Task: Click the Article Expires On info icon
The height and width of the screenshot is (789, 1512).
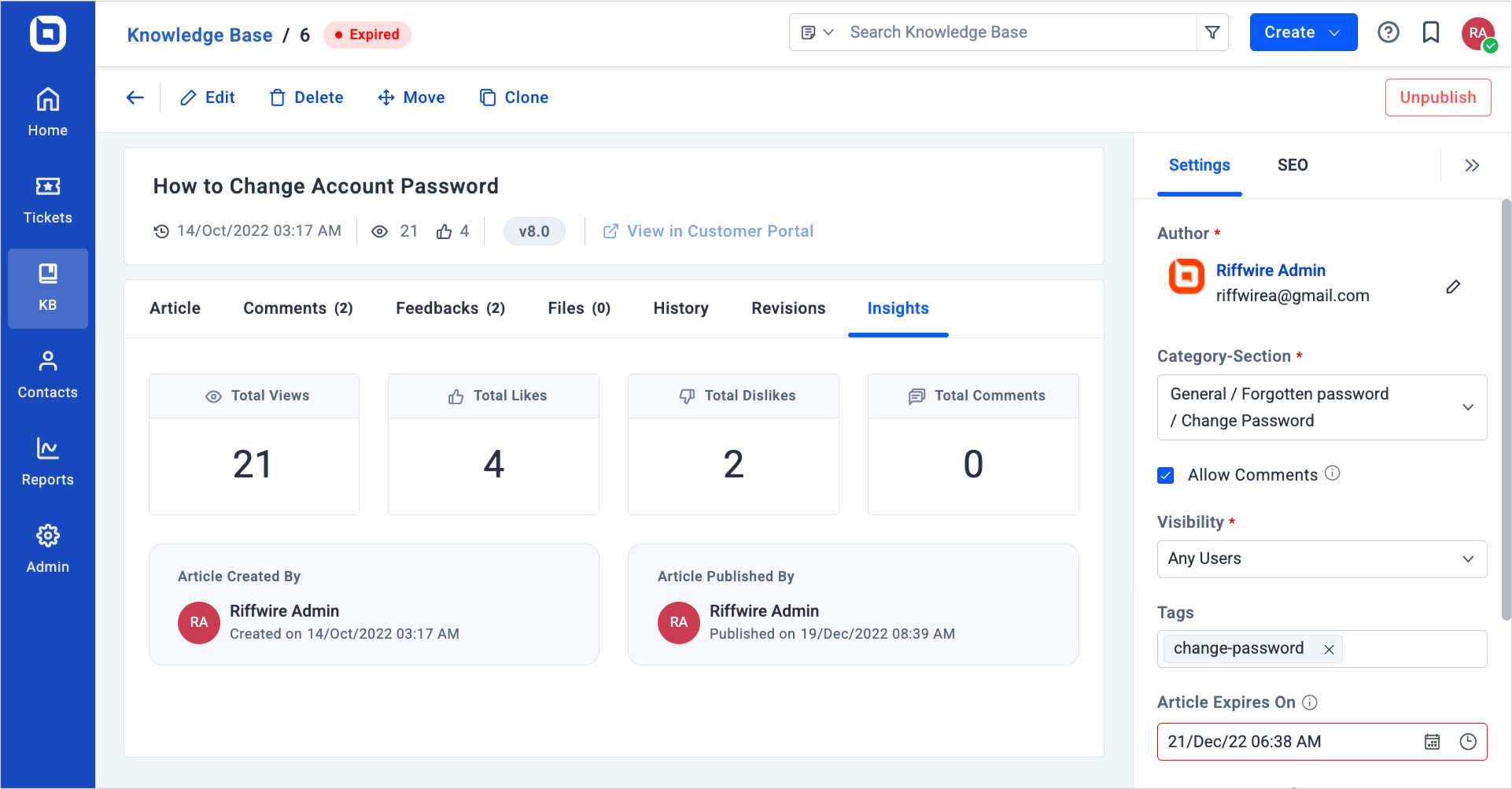Action: (1310, 702)
